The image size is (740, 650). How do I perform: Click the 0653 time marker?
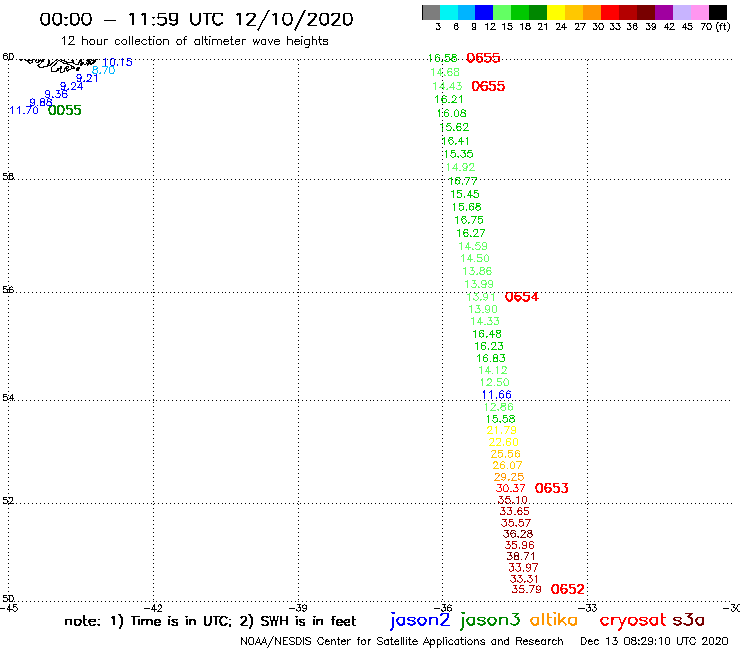(551, 488)
